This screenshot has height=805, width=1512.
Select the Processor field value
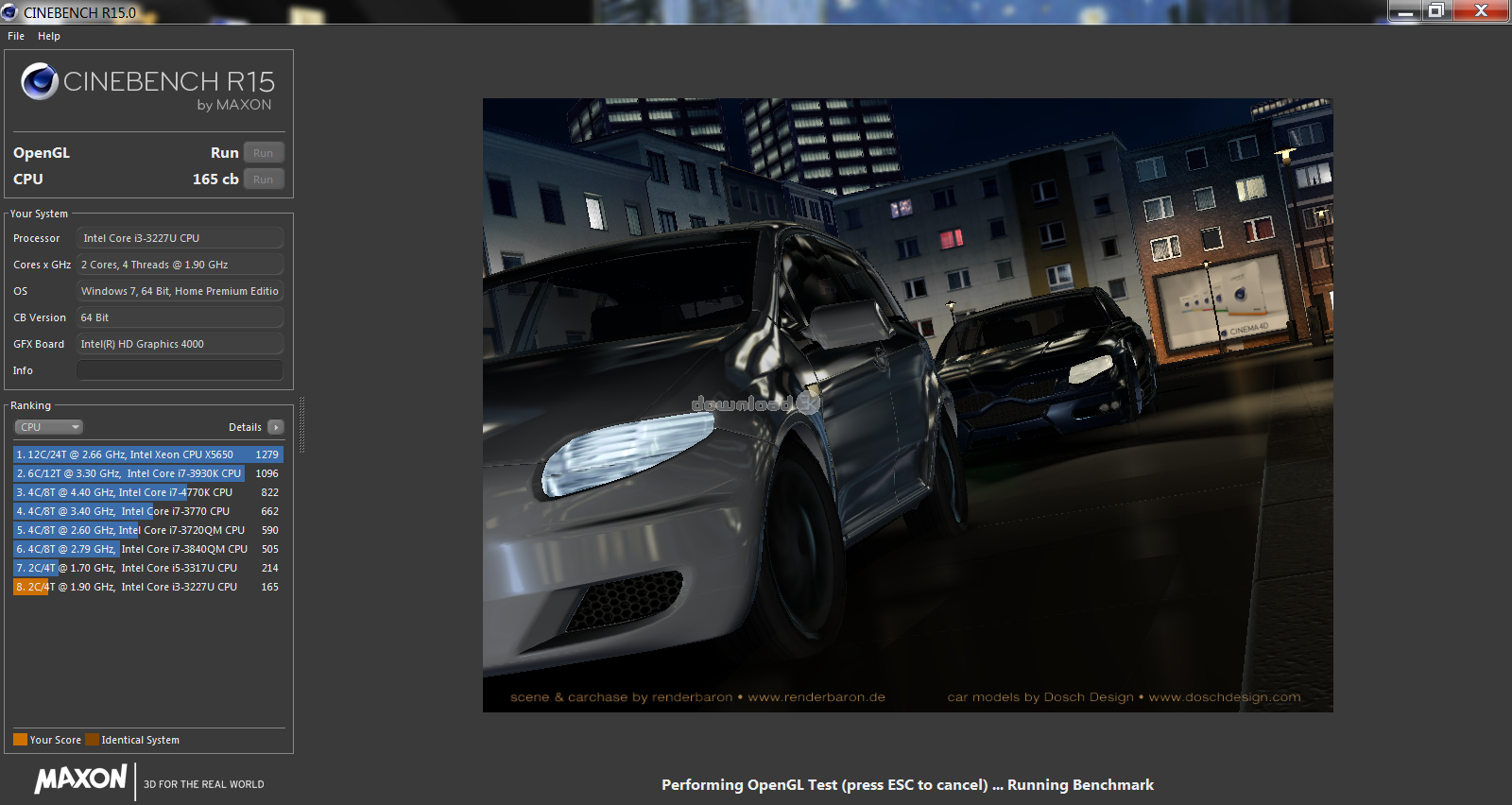tap(180, 238)
